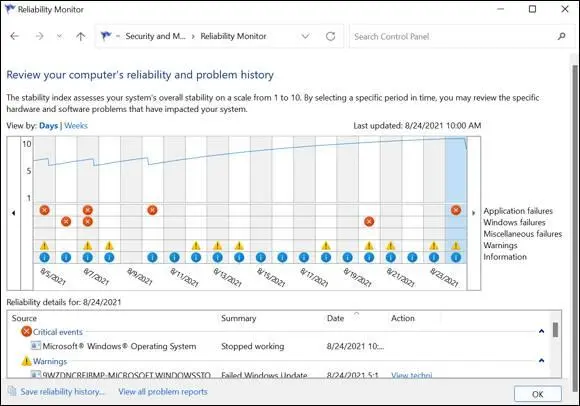The width and height of the screenshot is (580, 406).
Task: Click Save reliability history link
Action: [63, 392]
